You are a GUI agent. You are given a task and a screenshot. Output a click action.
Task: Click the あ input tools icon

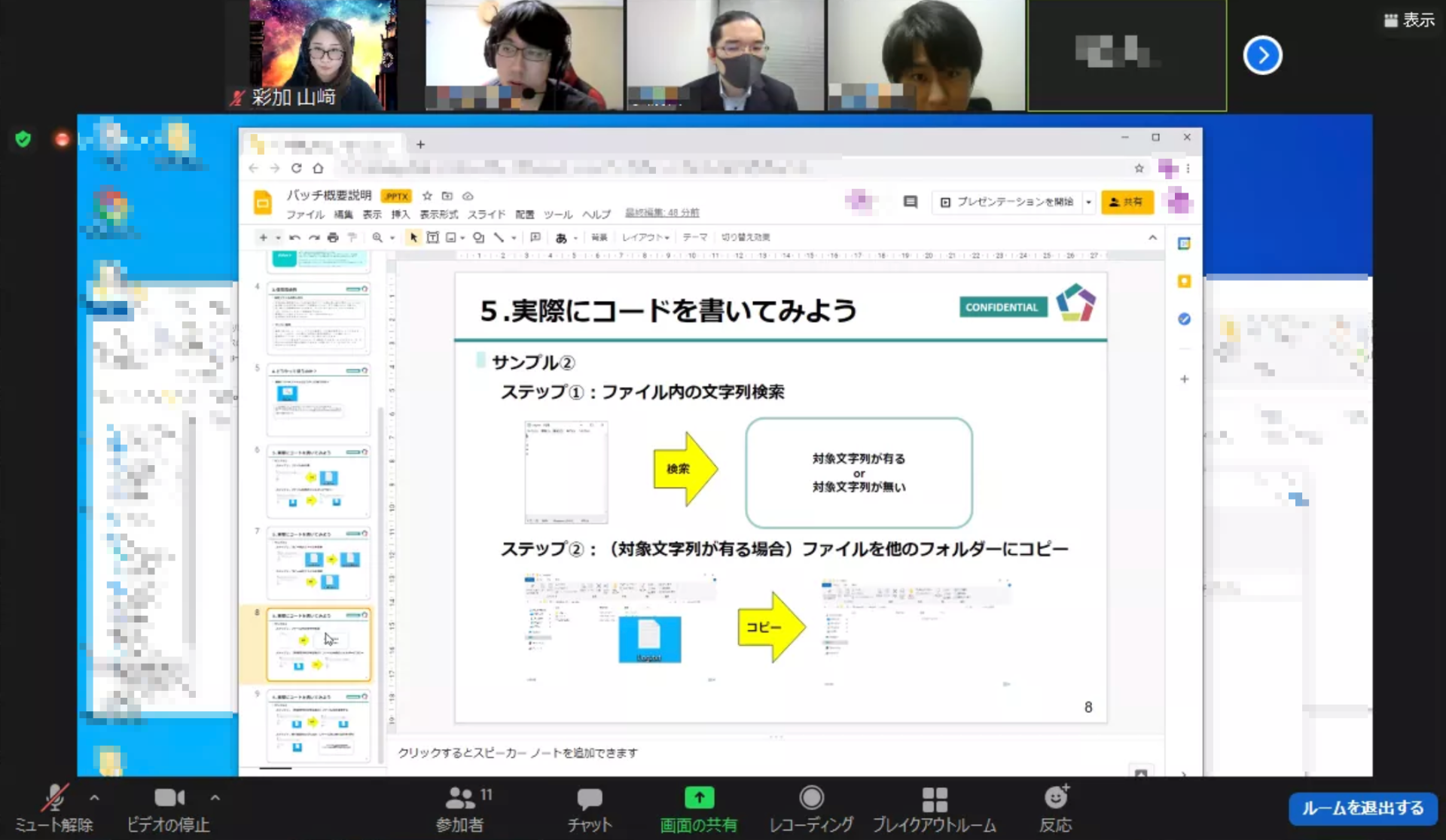click(x=561, y=238)
